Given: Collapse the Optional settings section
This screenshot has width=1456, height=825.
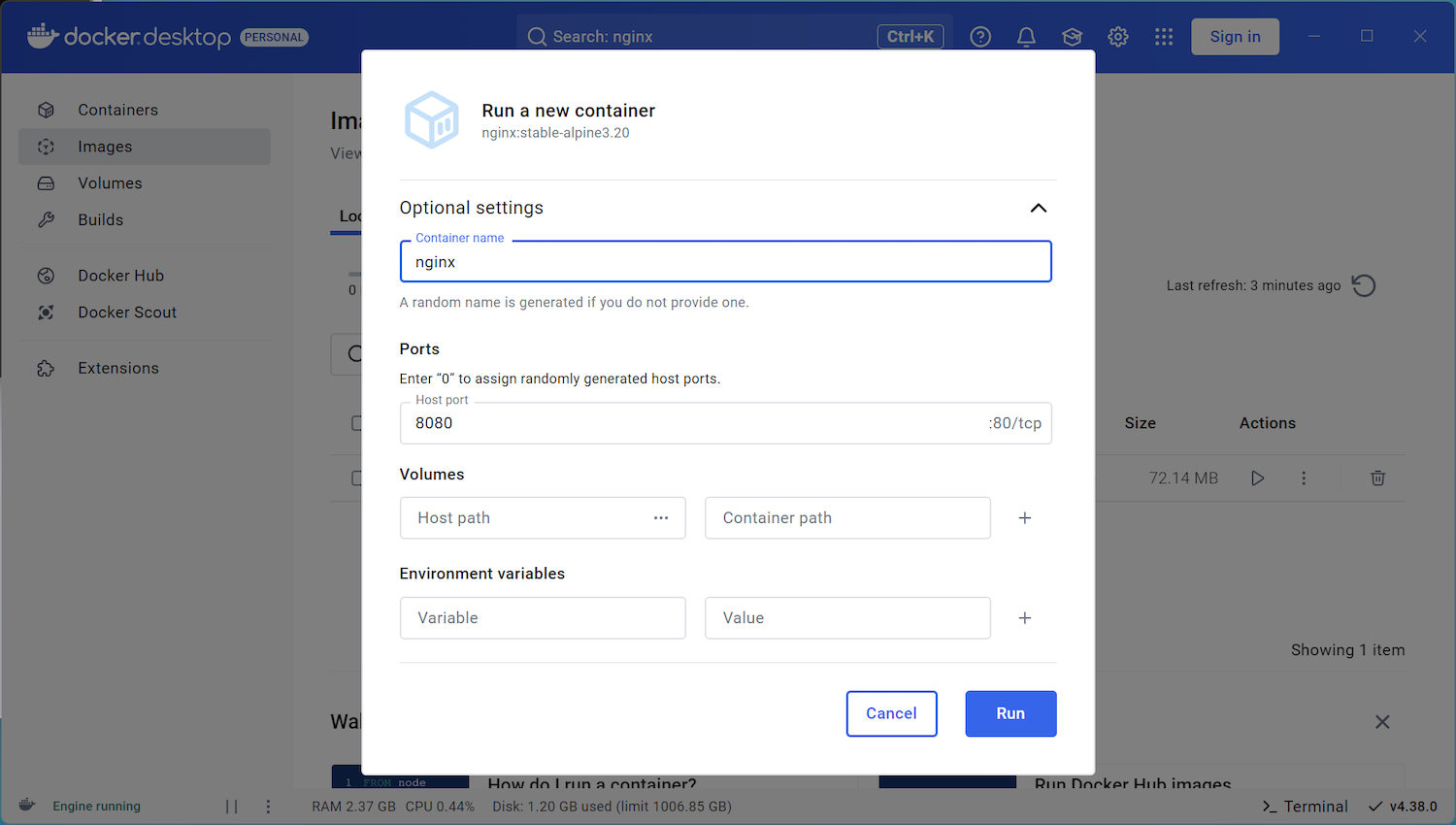Looking at the screenshot, I should [1038, 208].
